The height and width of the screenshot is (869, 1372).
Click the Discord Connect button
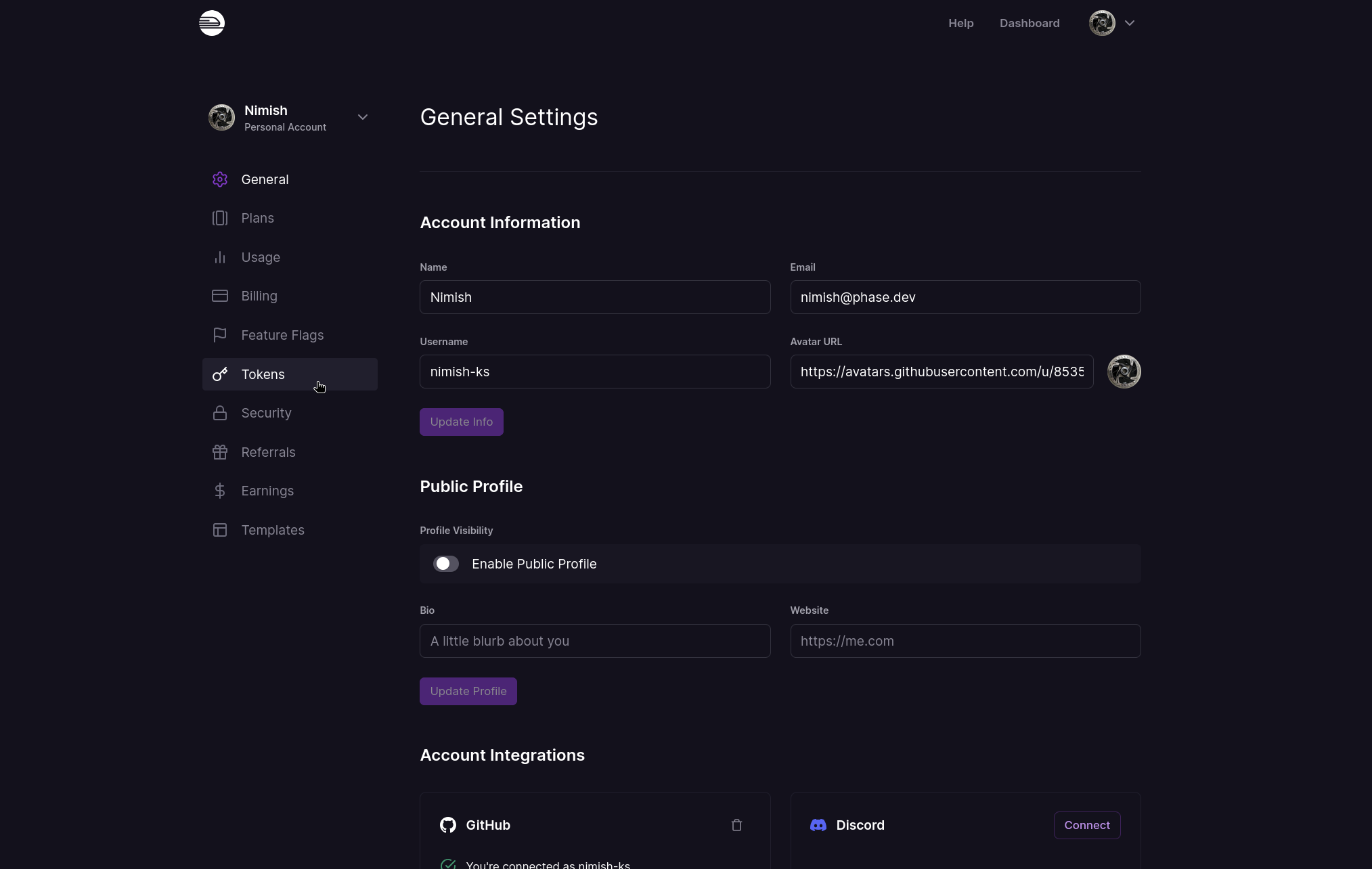[1086, 825]
